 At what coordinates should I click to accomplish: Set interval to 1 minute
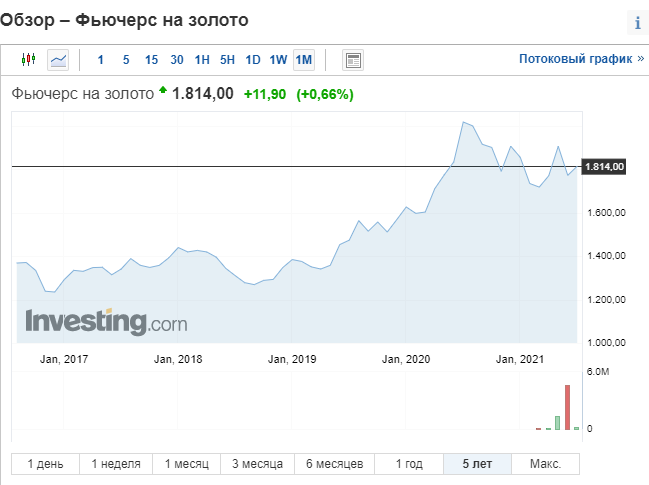(x=100, y=60)
